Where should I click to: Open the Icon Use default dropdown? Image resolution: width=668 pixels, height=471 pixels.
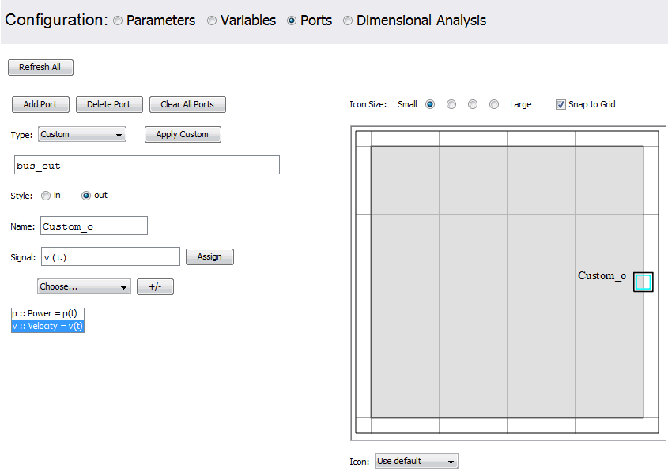[416, 461]
